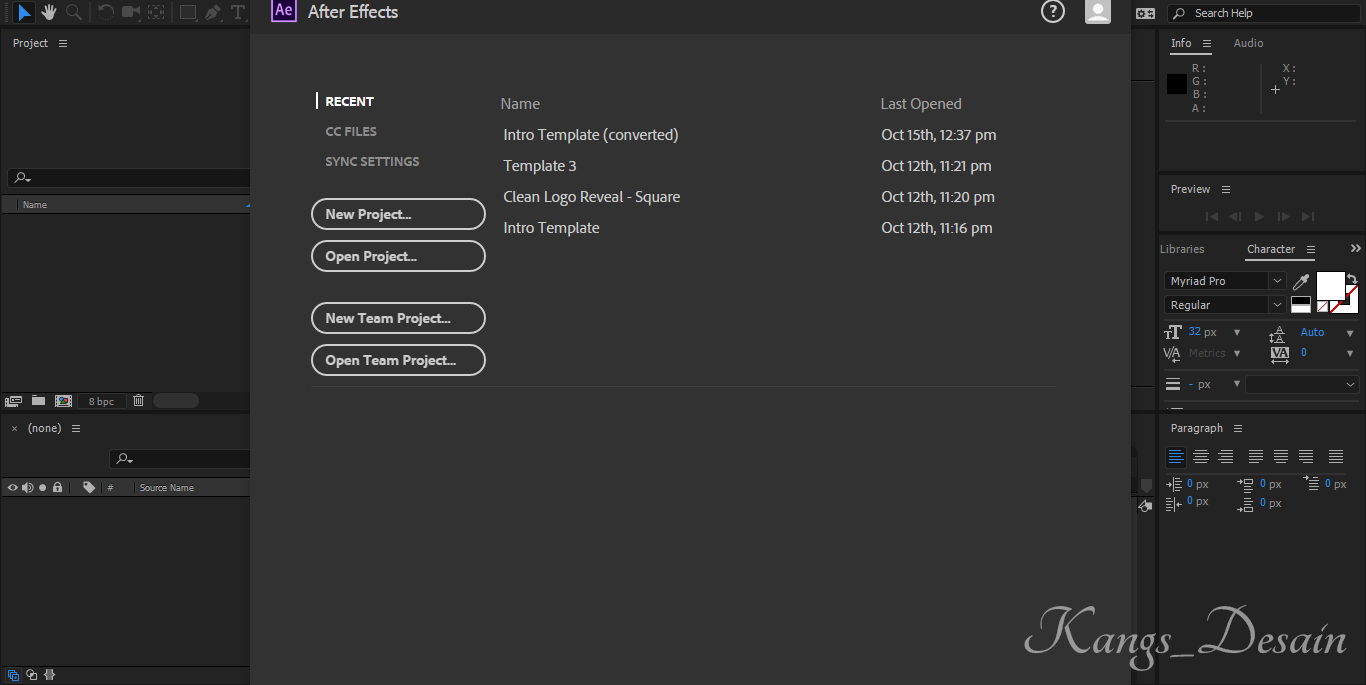Click the eyedropper in Character panel
Image resolution: width=1366 pixels, height=685 pixels.
click(x=1301, y=282)
